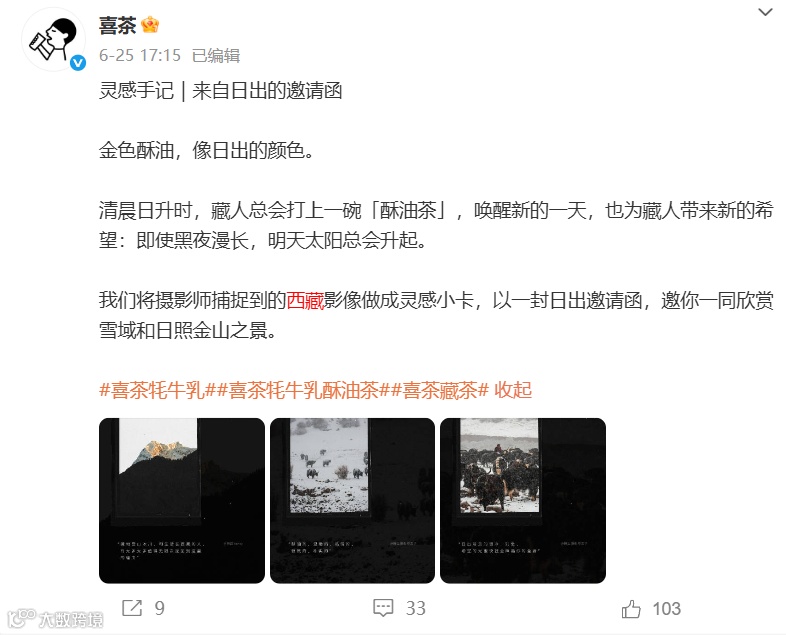786x635 pixels.
Task: Click the blue verified badge on avatar
Action: click(78, 63)
